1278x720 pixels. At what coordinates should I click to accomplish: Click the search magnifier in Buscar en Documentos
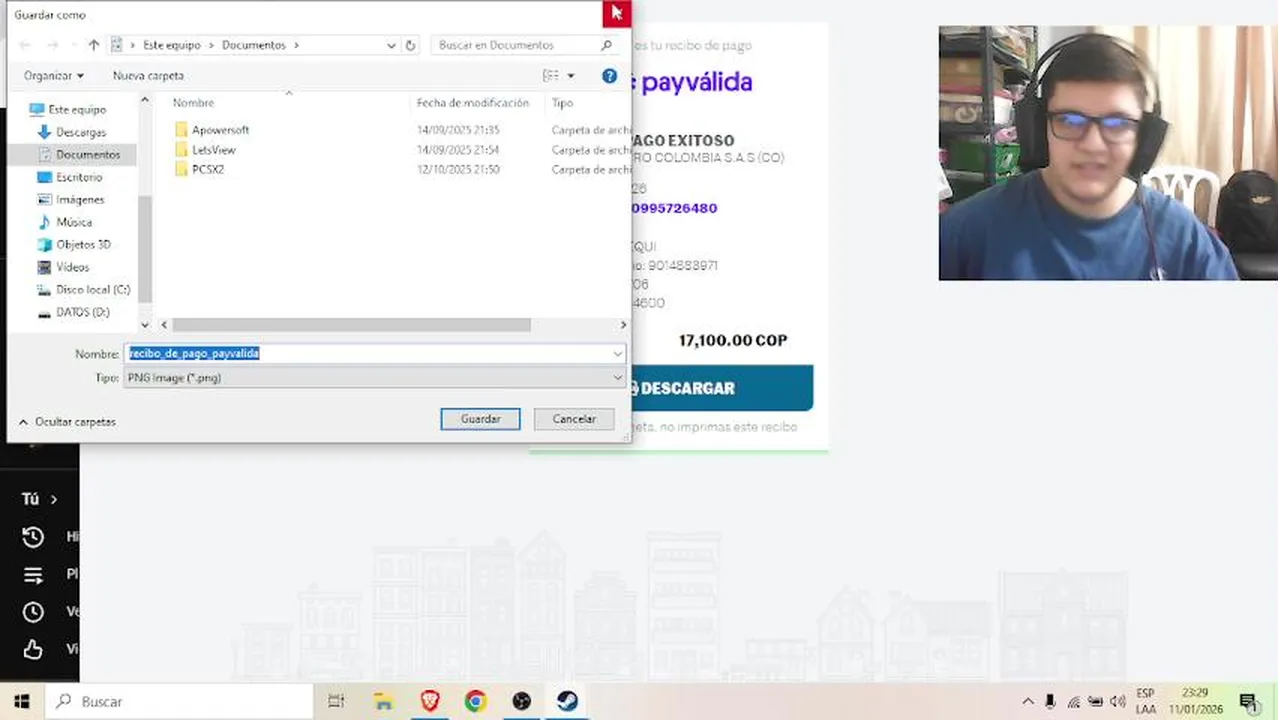[606, 45]
